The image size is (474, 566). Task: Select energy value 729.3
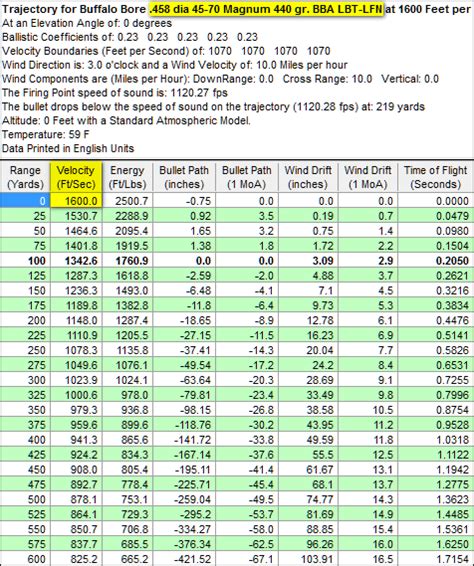tap(127, 514)
